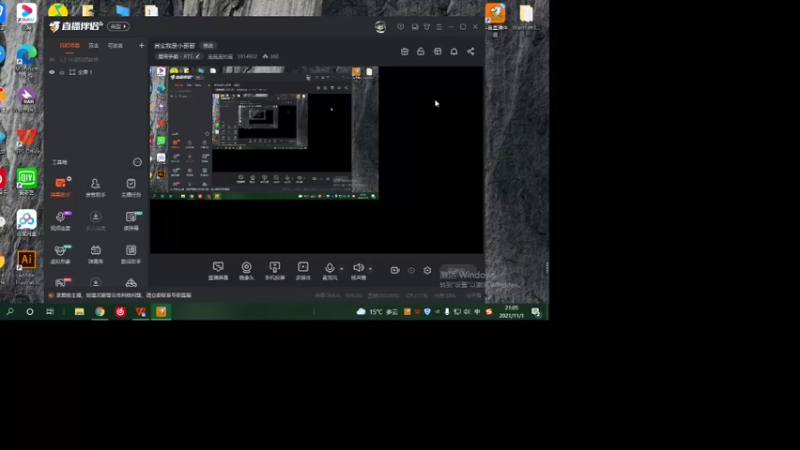Toggle visibility eye of the dimmed first source
This screenshot has height=450, width=800.
pyautogui.click(x=52, y=60)
